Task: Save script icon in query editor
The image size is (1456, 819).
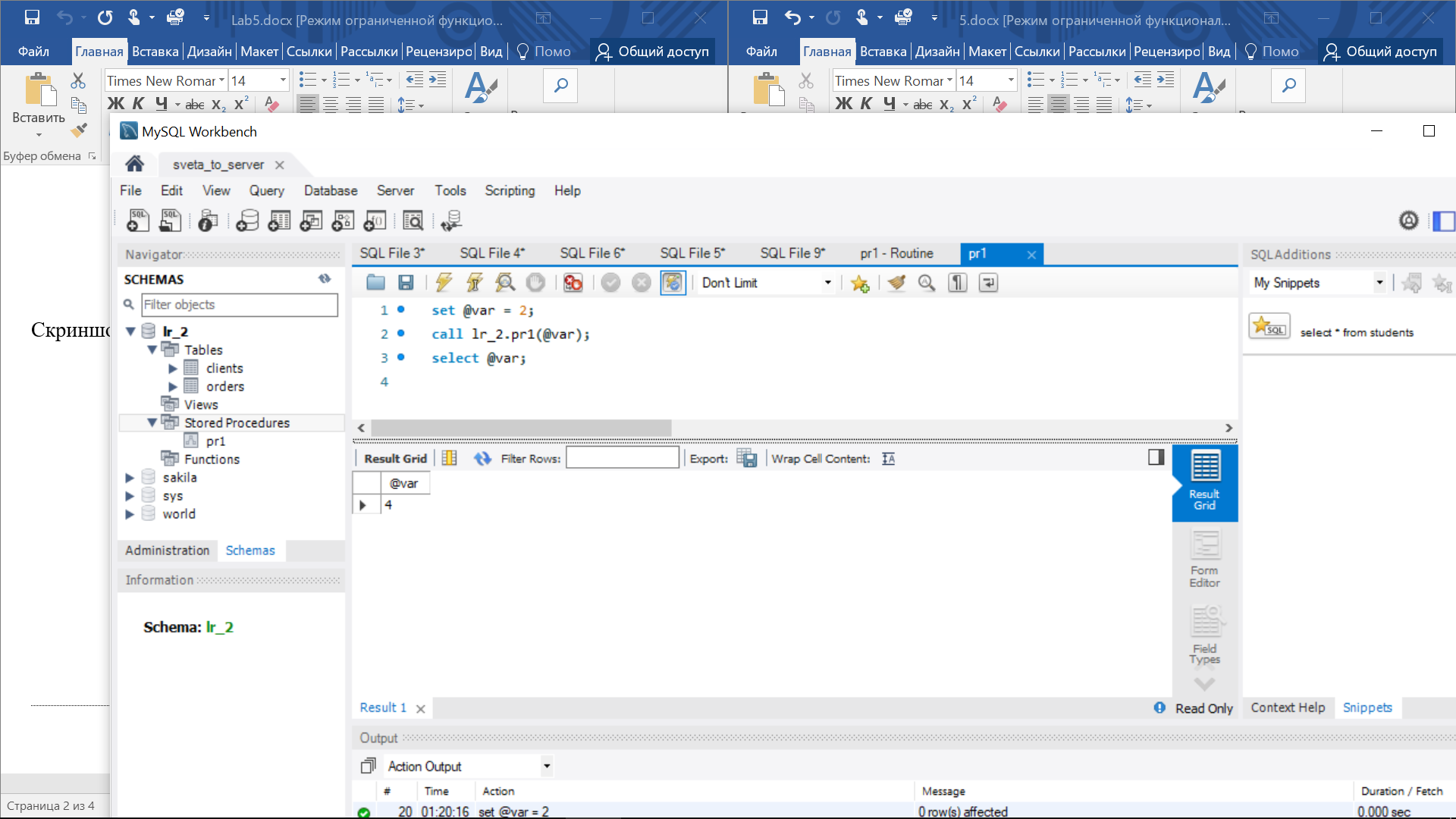Action: [406, 283]
